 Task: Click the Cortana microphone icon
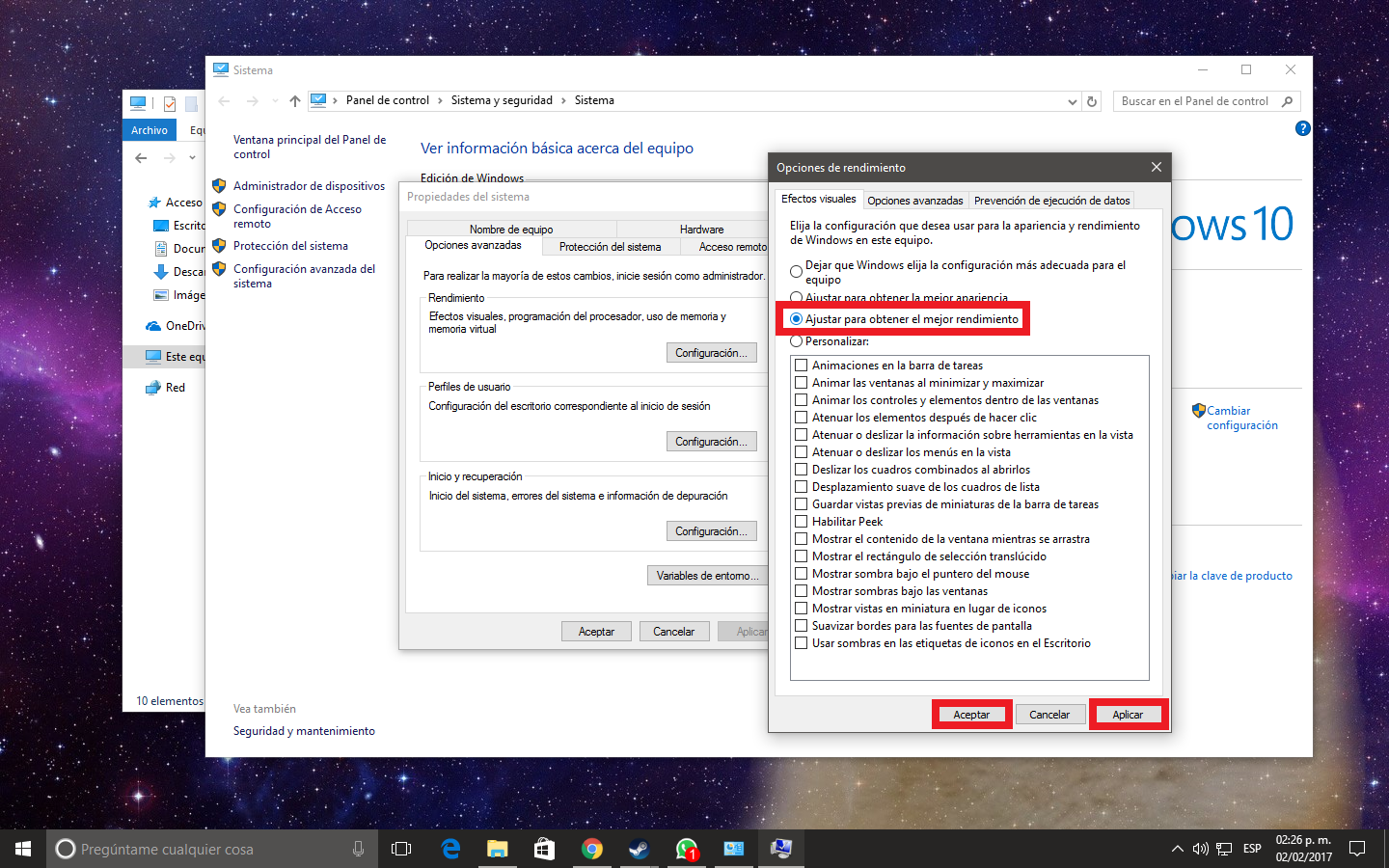pyautogui.click(x=358, y=849)
